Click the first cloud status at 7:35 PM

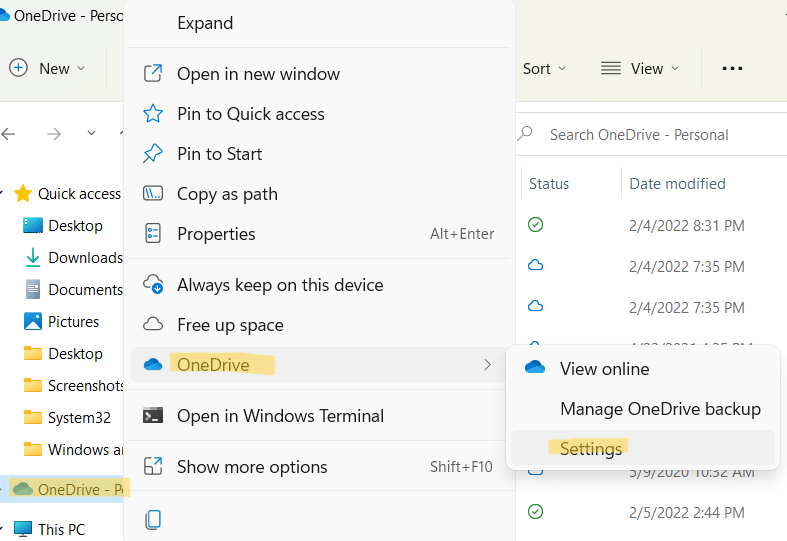536,265
